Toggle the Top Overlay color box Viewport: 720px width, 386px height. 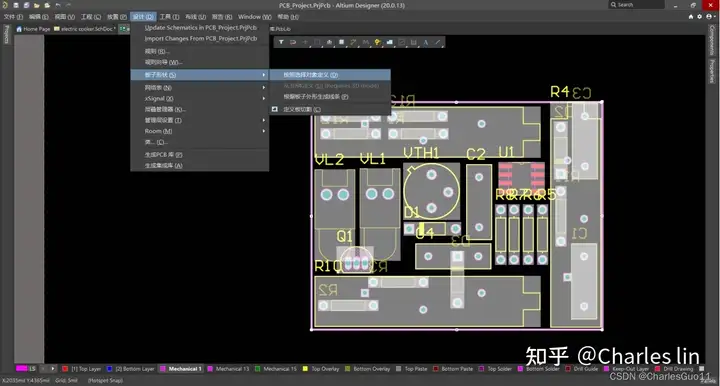[x=305, y=369]
